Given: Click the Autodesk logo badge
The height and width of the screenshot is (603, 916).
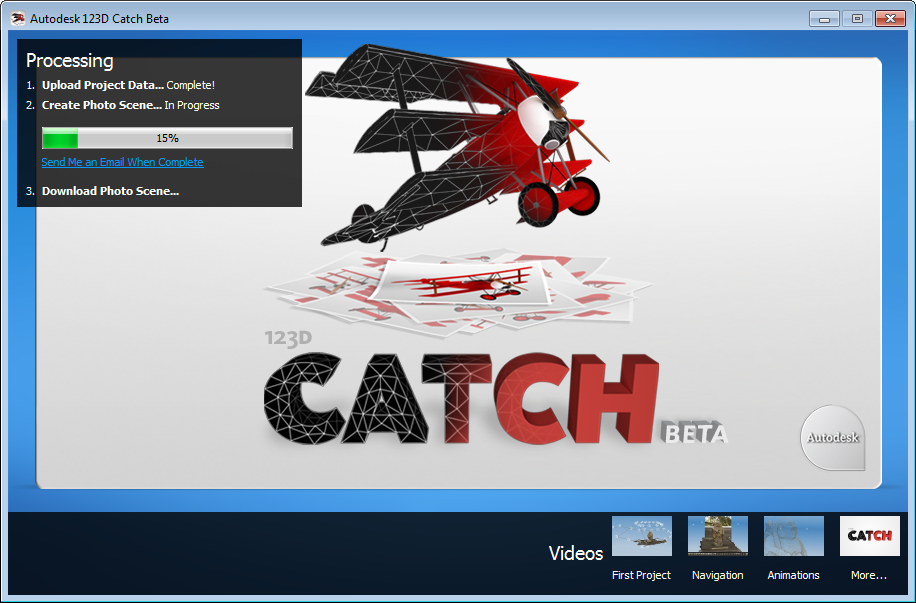Looking at the screenshot, I should (x=833, y=437).
